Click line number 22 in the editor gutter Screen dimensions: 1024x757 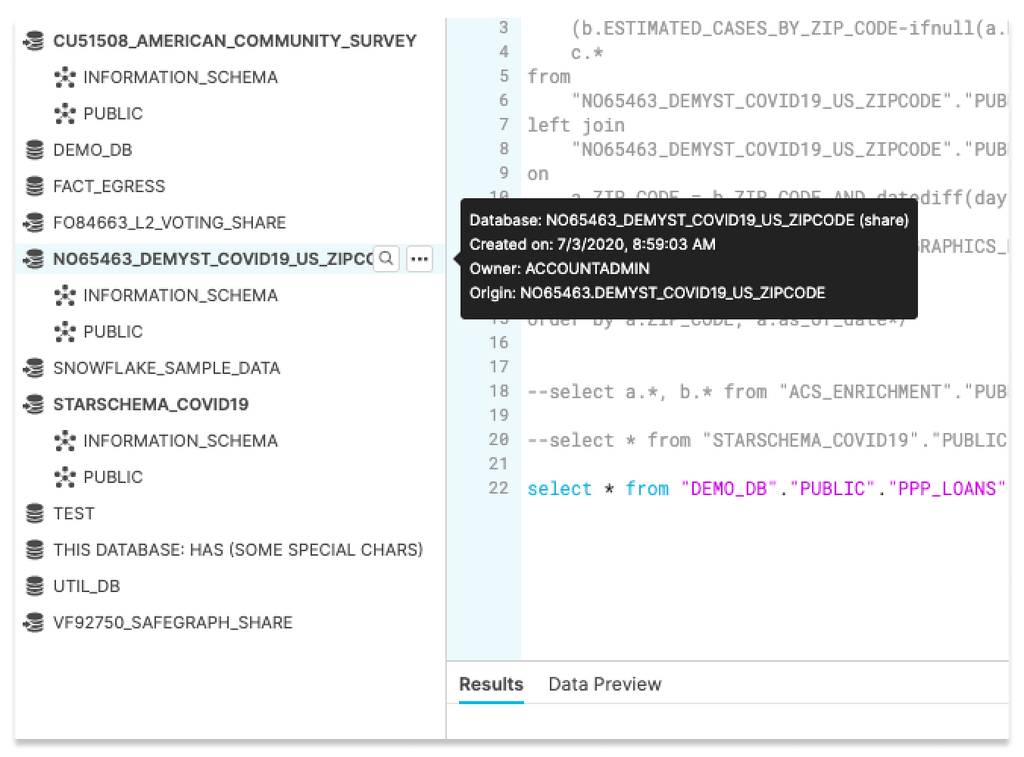[499, 488]
